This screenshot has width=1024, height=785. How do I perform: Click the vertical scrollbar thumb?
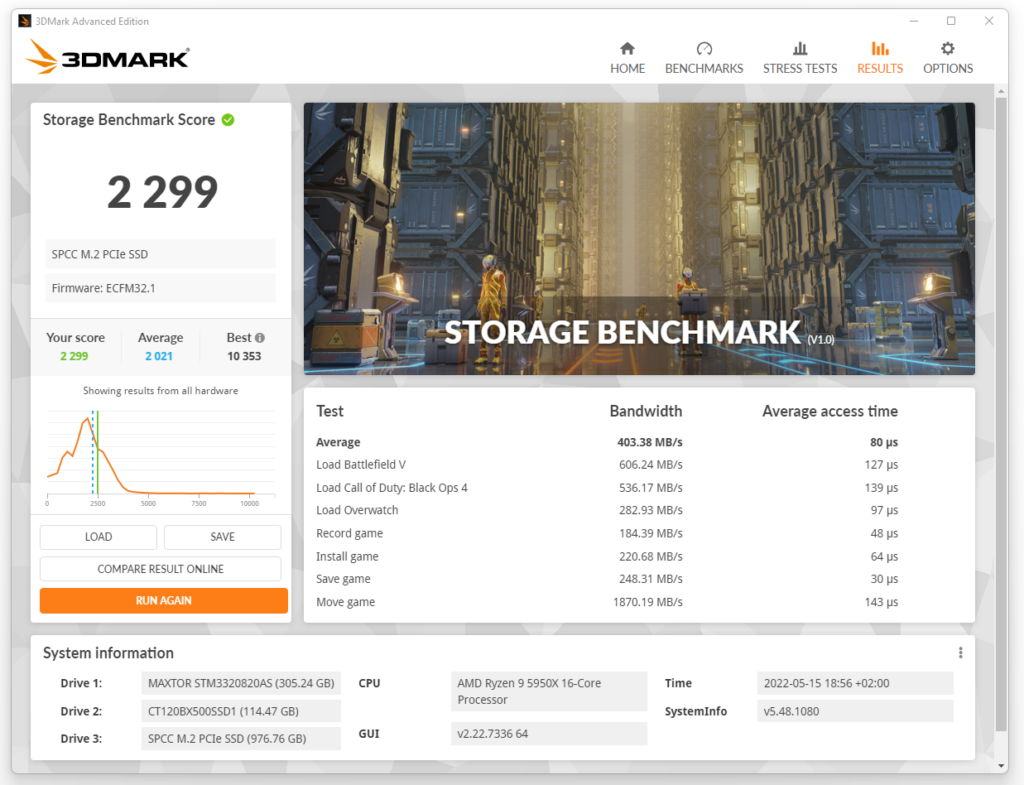coord(1001,415)
